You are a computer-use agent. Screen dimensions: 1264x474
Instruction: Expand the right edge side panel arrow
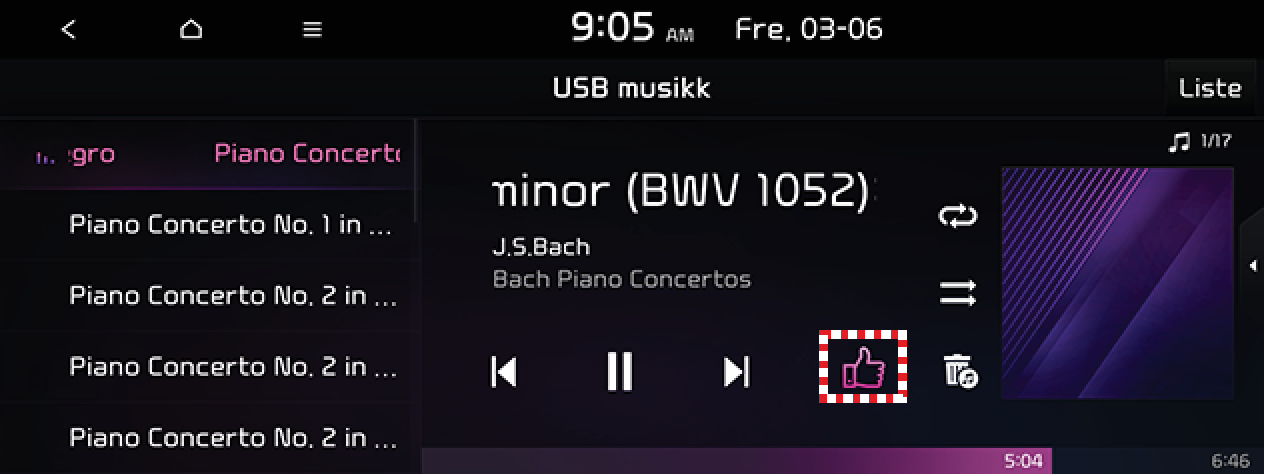click(x=1252, y=265)
